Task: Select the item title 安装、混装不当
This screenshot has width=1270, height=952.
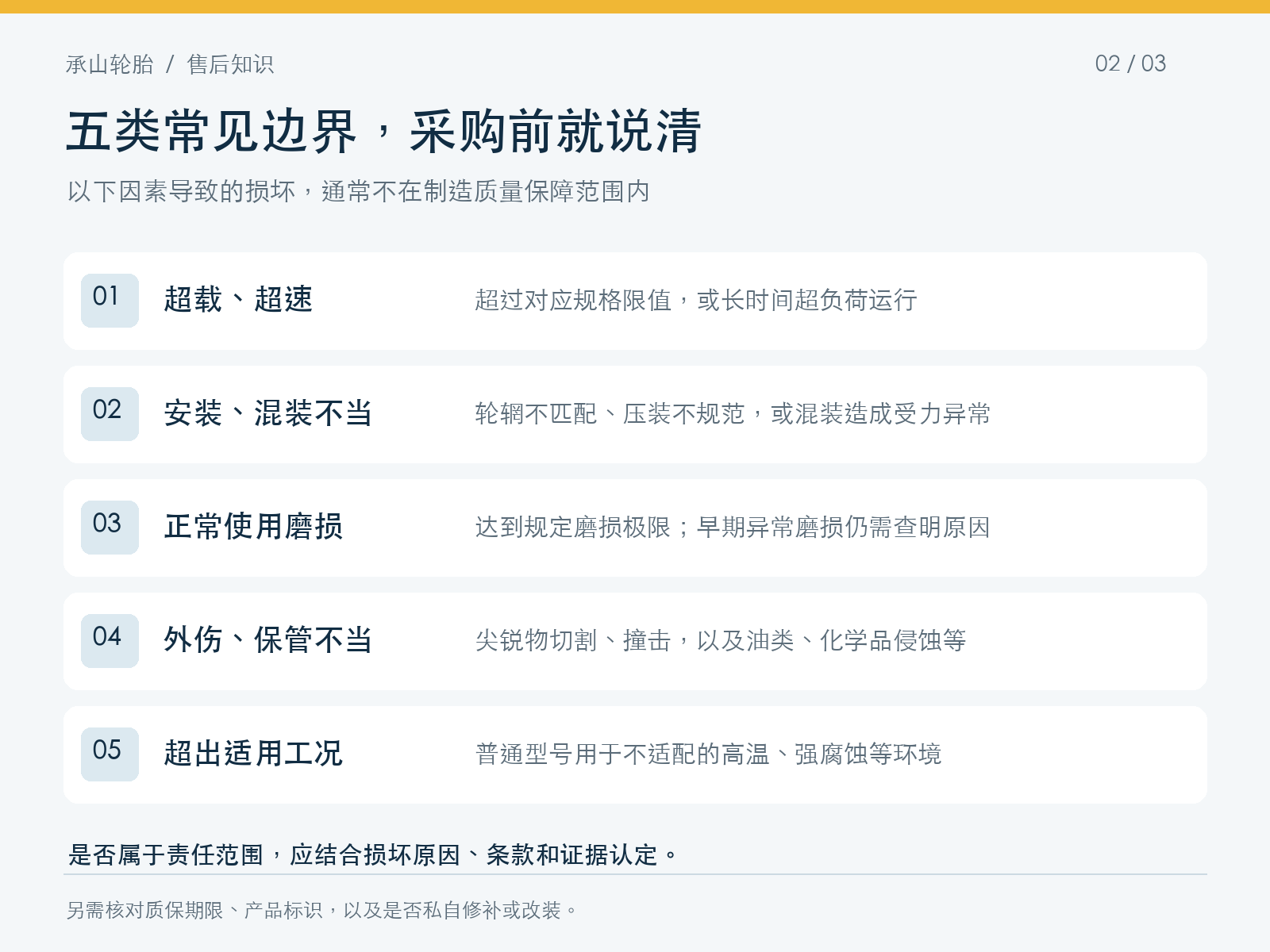Action: point(268,413)
